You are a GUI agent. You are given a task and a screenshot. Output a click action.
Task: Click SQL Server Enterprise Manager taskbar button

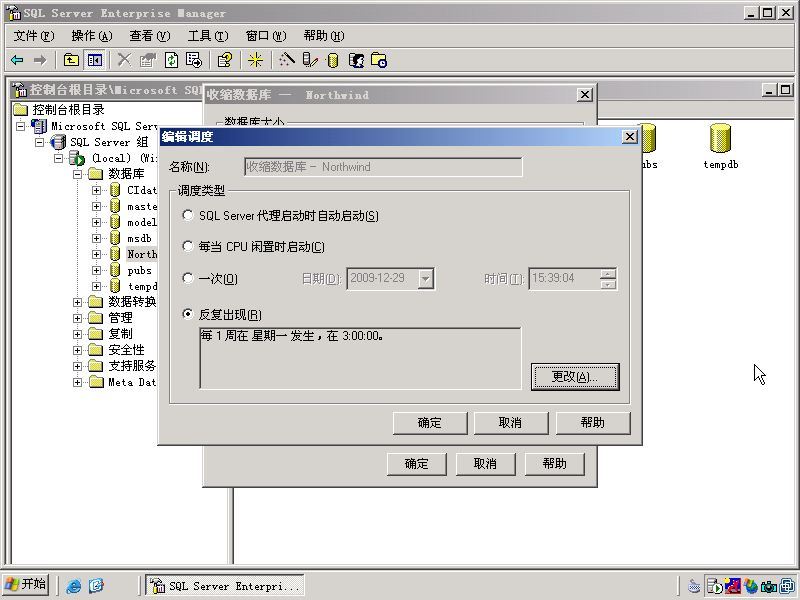225,586
